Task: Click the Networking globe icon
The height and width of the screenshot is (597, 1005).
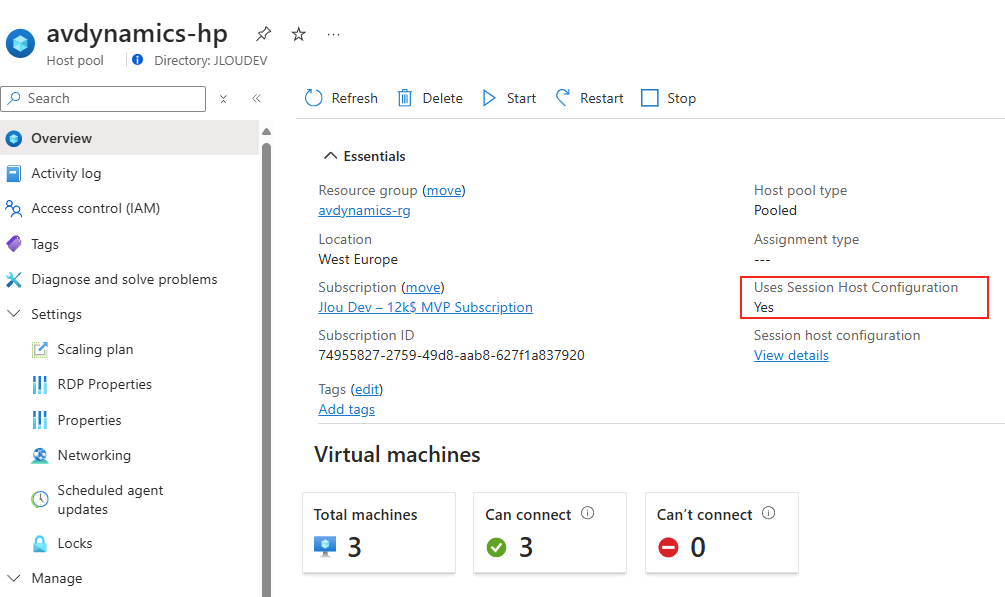Action: 40,455
